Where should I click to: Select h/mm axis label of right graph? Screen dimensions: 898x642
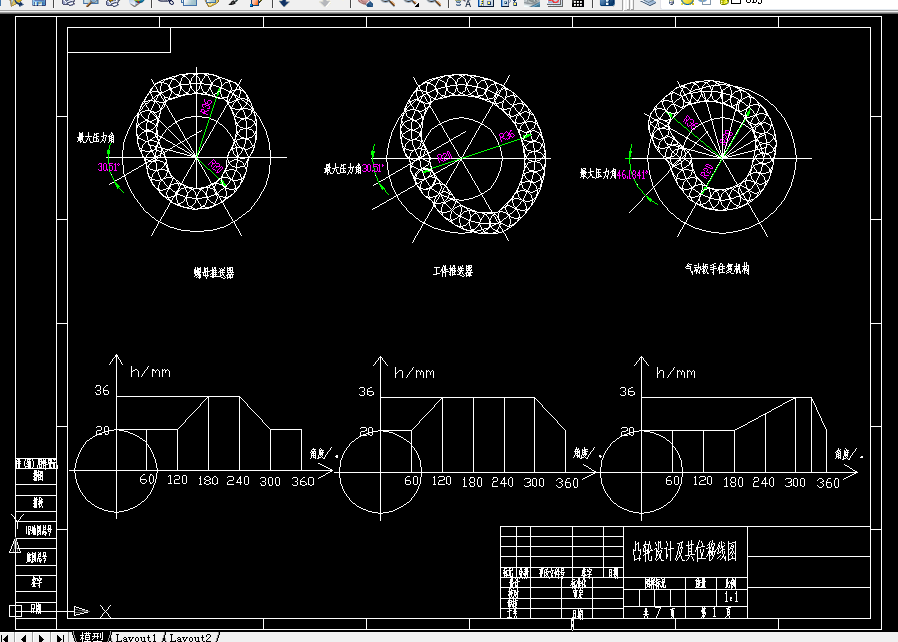(676, 373)
